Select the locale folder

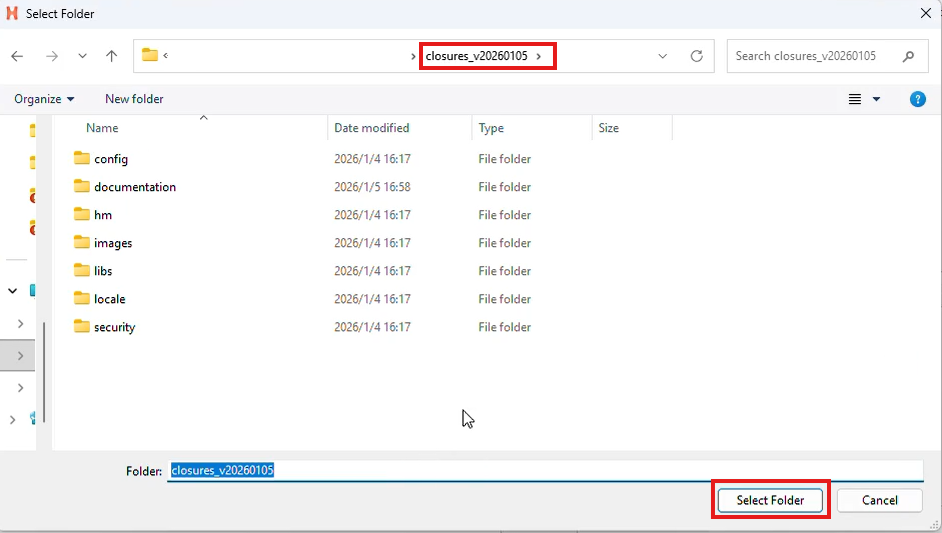(x=109, y=299)
